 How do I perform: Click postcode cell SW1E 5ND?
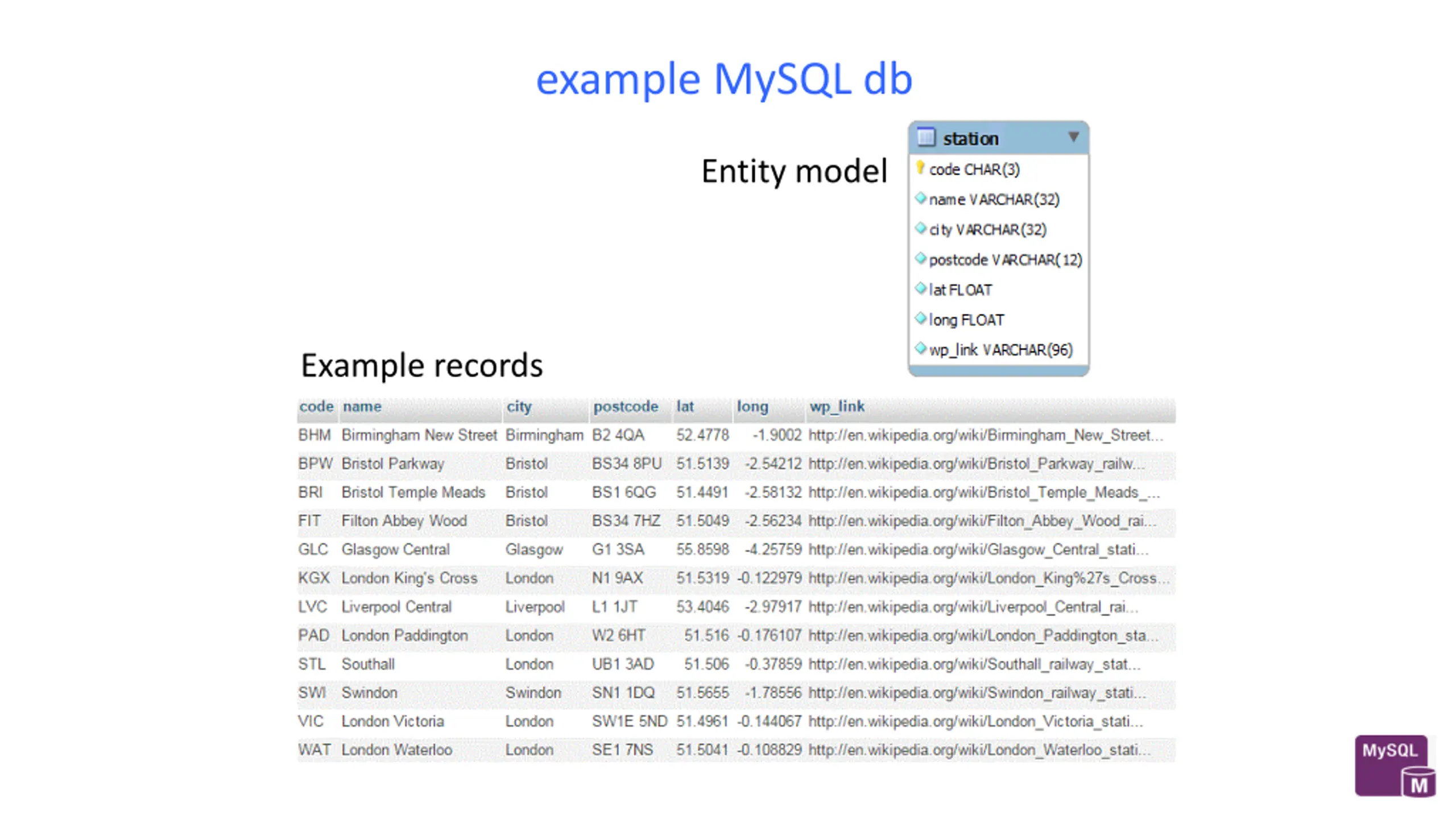(630, 722)
